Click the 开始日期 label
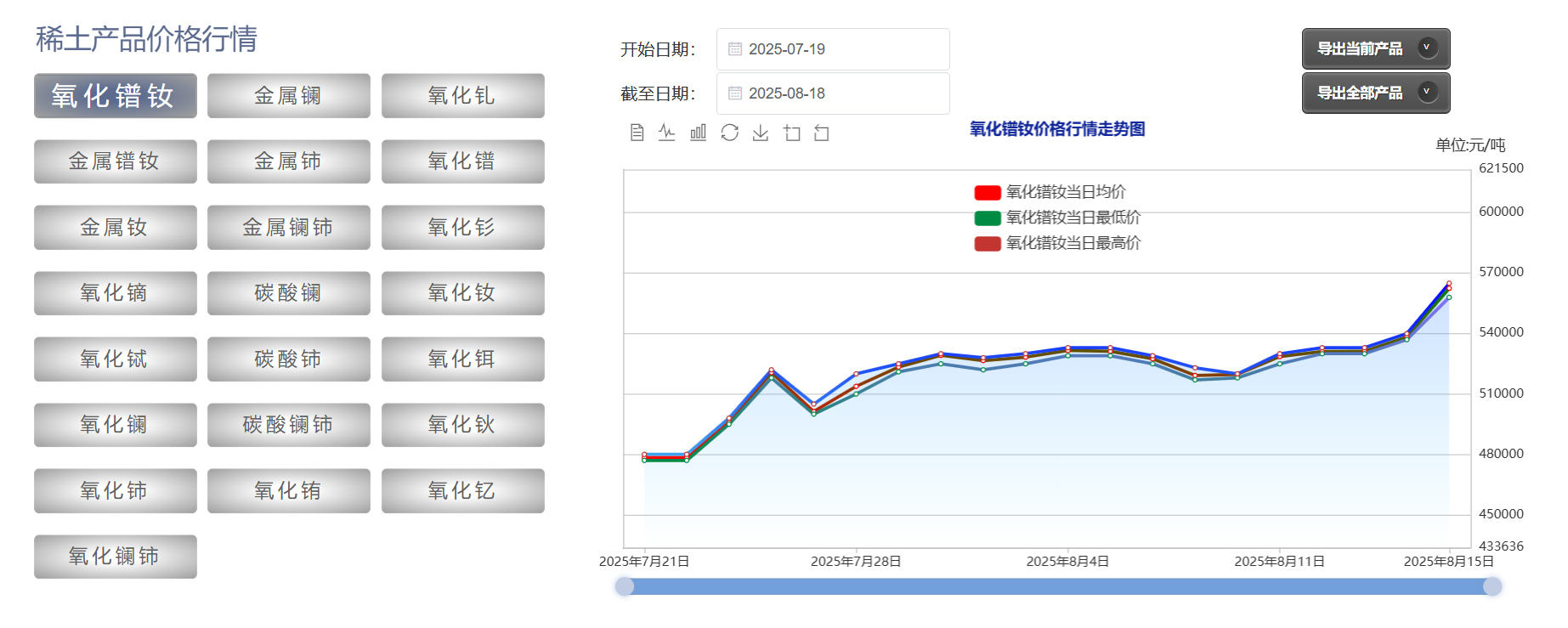The width and height of the screenshot is (1568, 628). [658, 49]
